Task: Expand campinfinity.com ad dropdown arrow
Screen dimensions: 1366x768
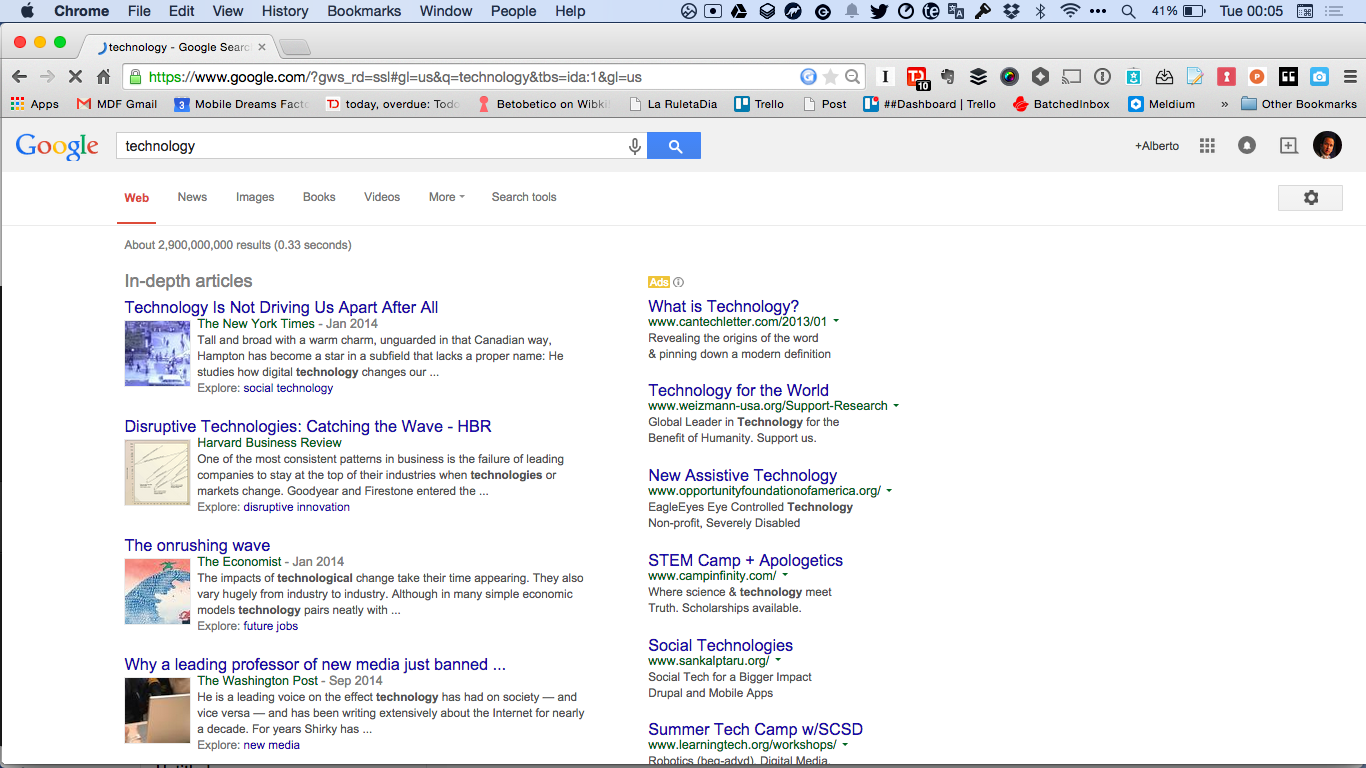Action: 785,576
